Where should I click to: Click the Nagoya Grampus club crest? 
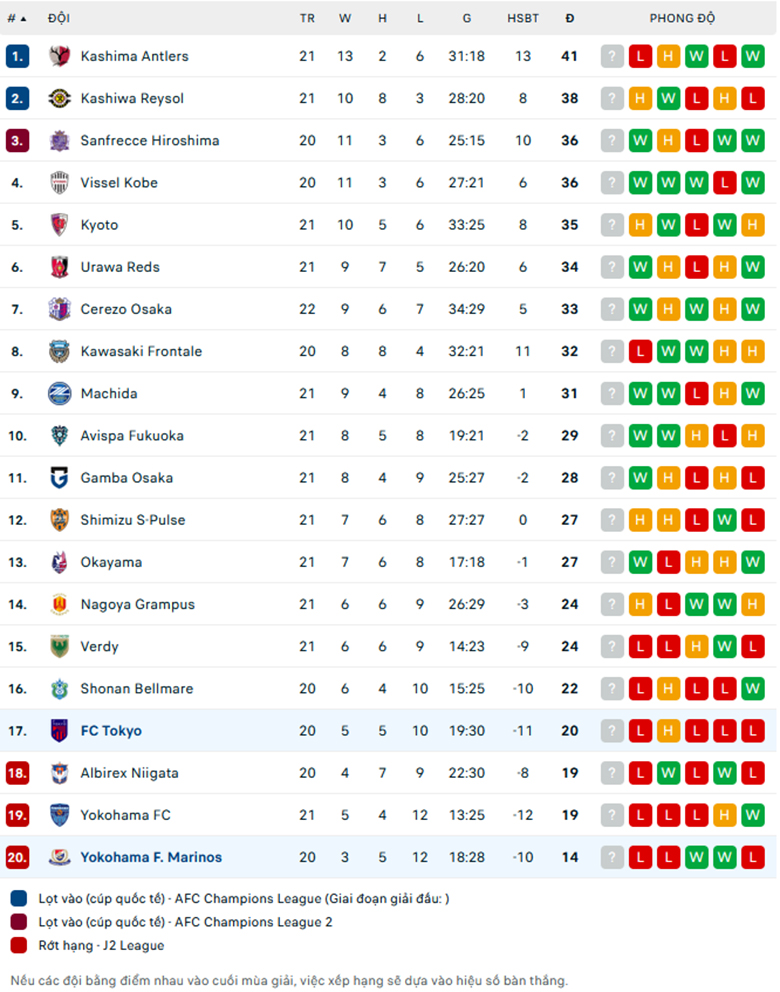point(59,604)
